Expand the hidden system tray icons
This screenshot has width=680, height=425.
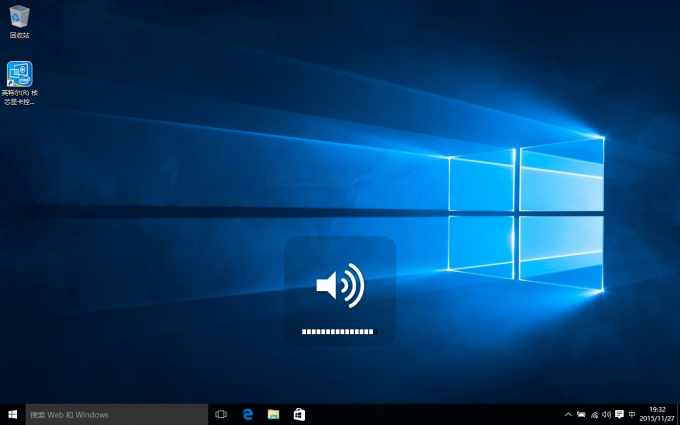click(x=568, y=415)
